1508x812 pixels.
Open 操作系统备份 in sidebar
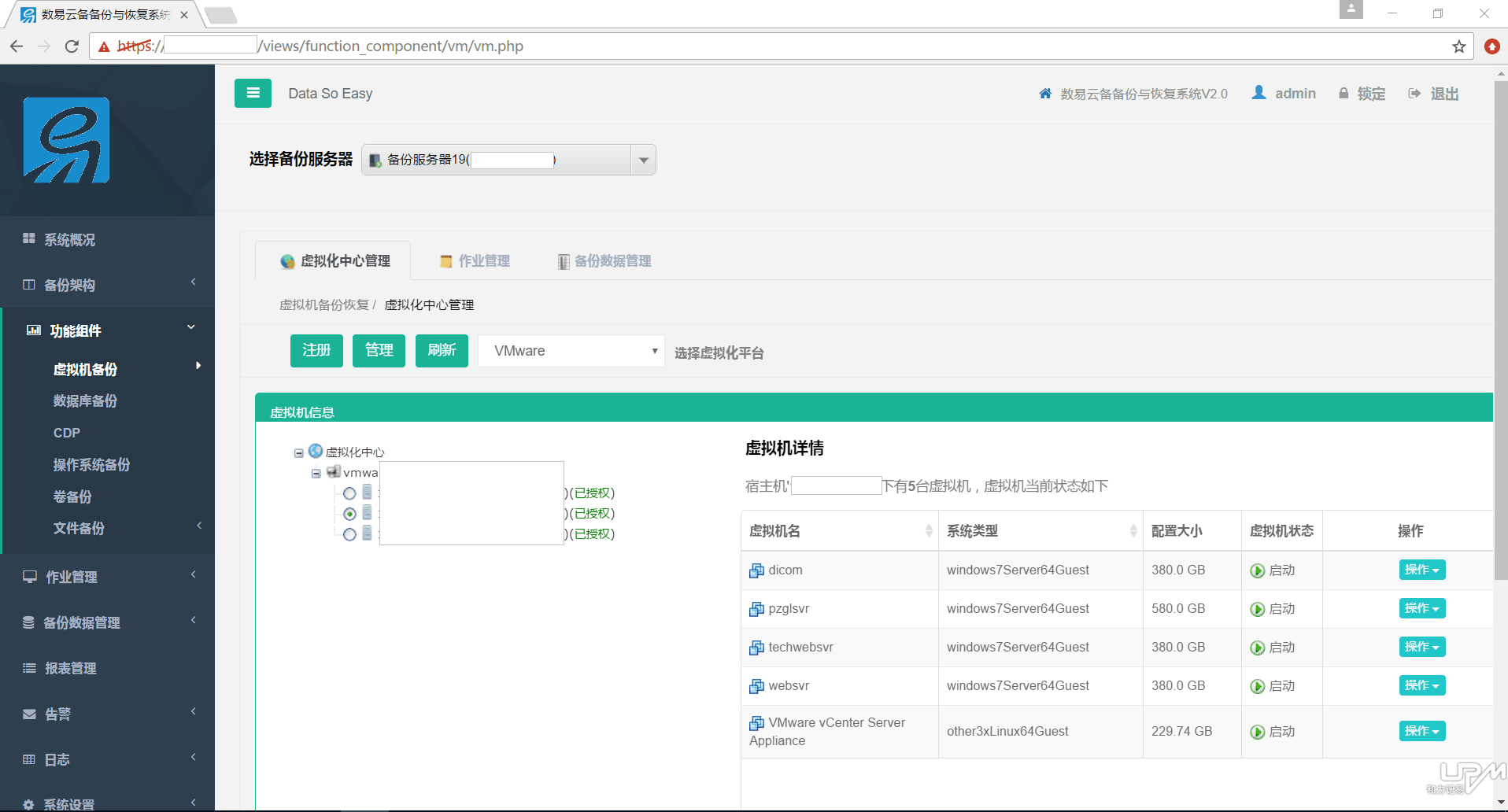point(91,464)
